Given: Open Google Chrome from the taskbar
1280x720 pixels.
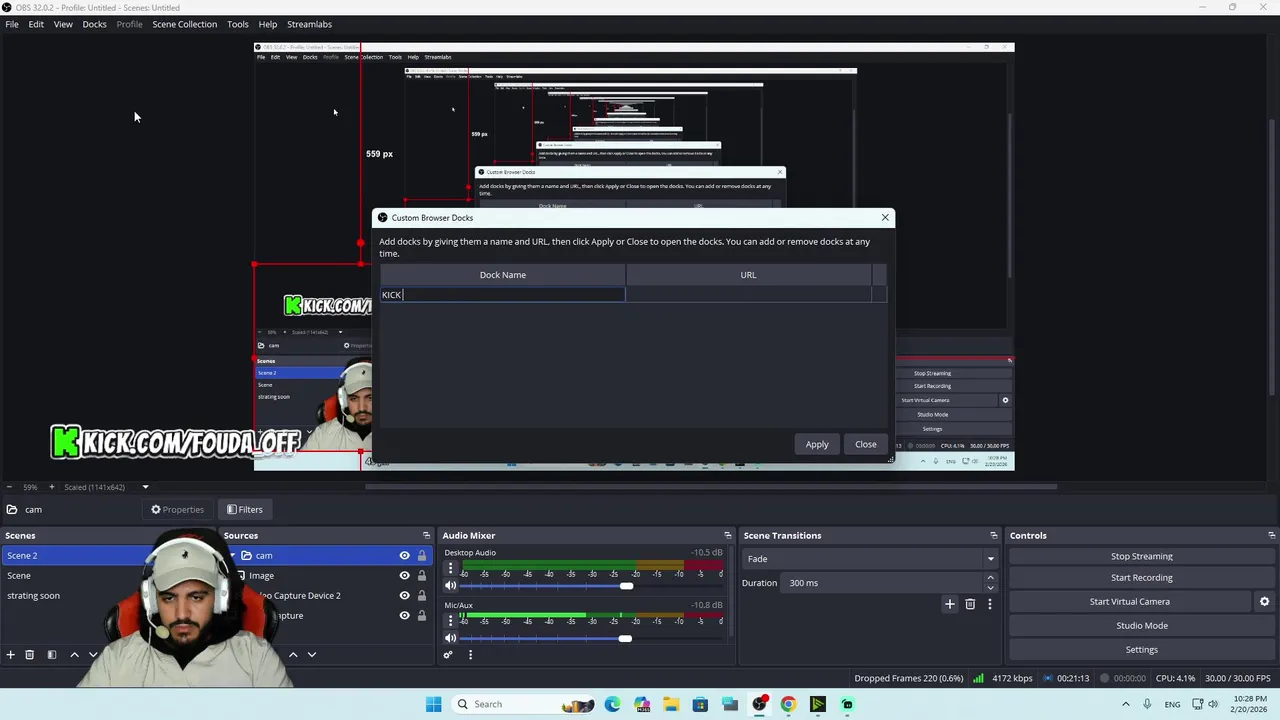Looking at the screenshot, I should click(788, 704).
